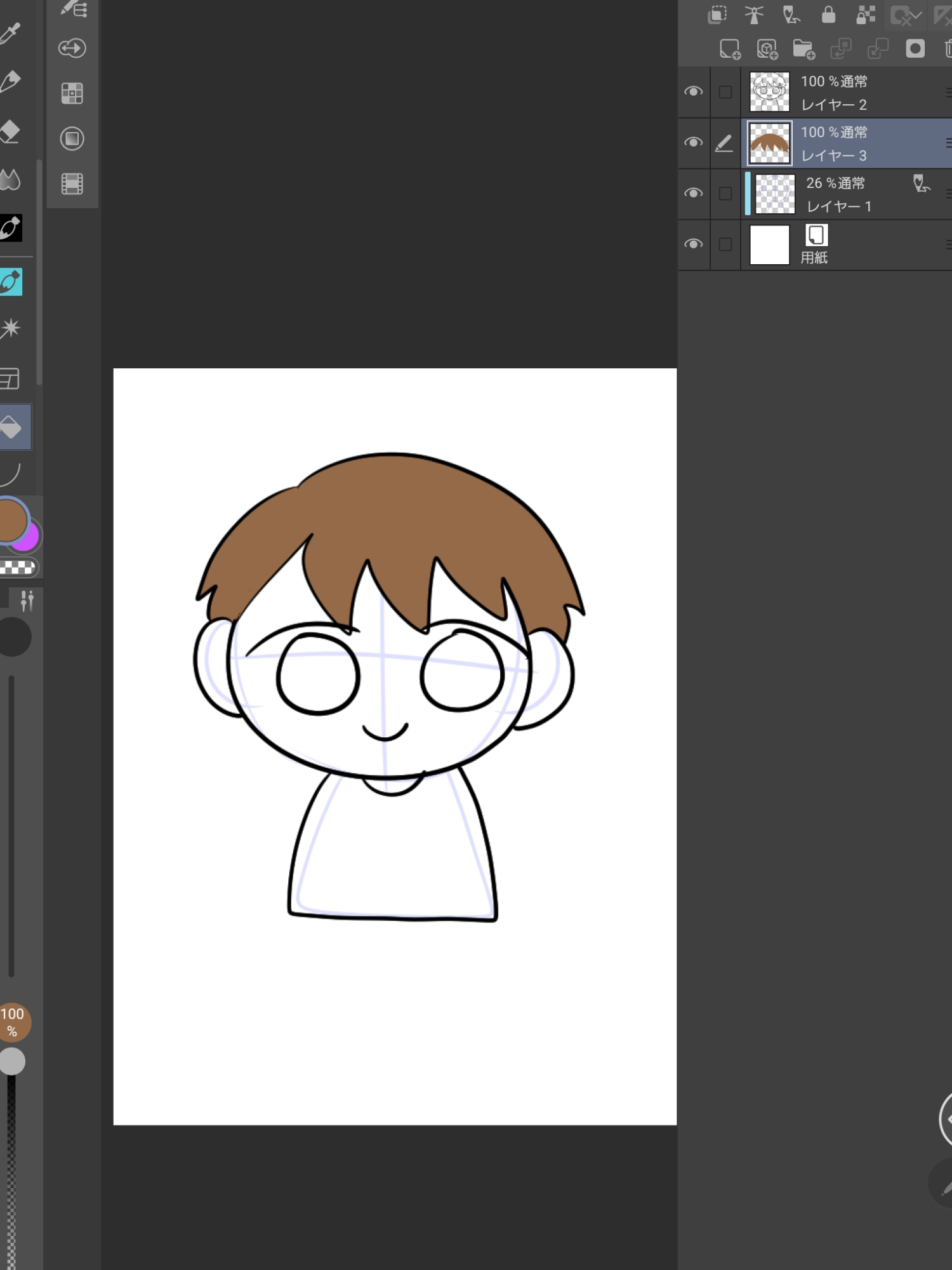This screenshot has width=952, height=1270.
Task: Tick the checkbox beside レイヤー 1
Action: pyautogui.click(x=725, y=194)
